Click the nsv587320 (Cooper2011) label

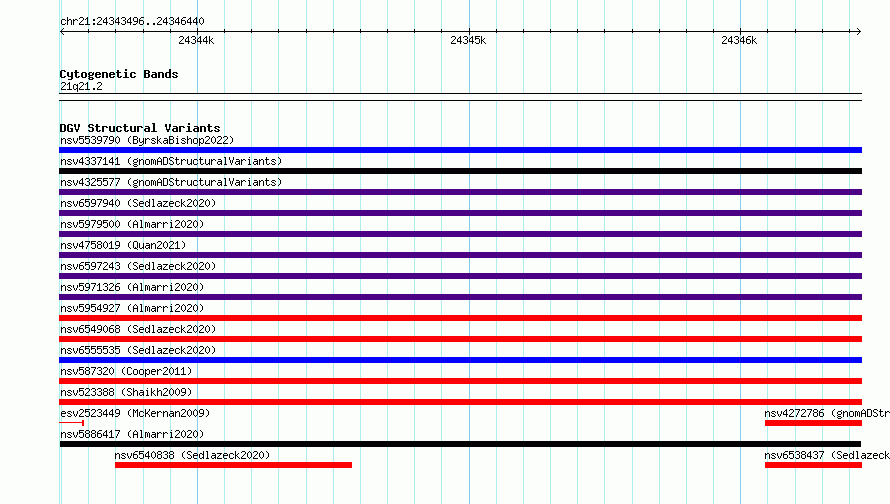[x=126, y=371]
